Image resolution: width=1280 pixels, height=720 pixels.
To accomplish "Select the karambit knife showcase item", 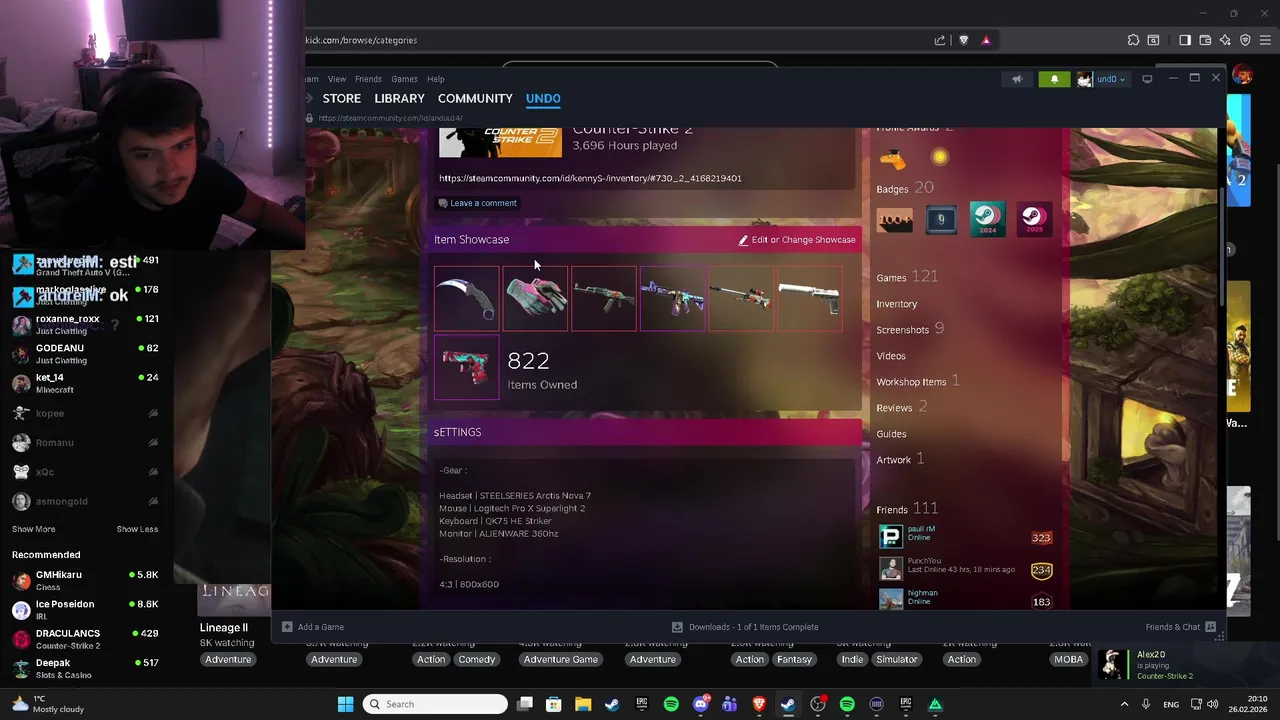I will (x=466, y=298).
